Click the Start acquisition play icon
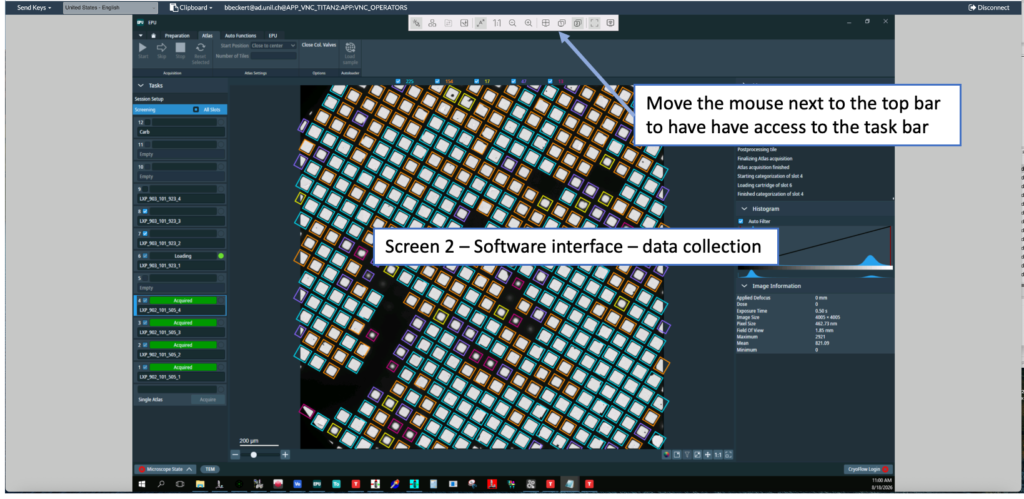This screenshot has height=499, width=1024. (x=143, y=48)
